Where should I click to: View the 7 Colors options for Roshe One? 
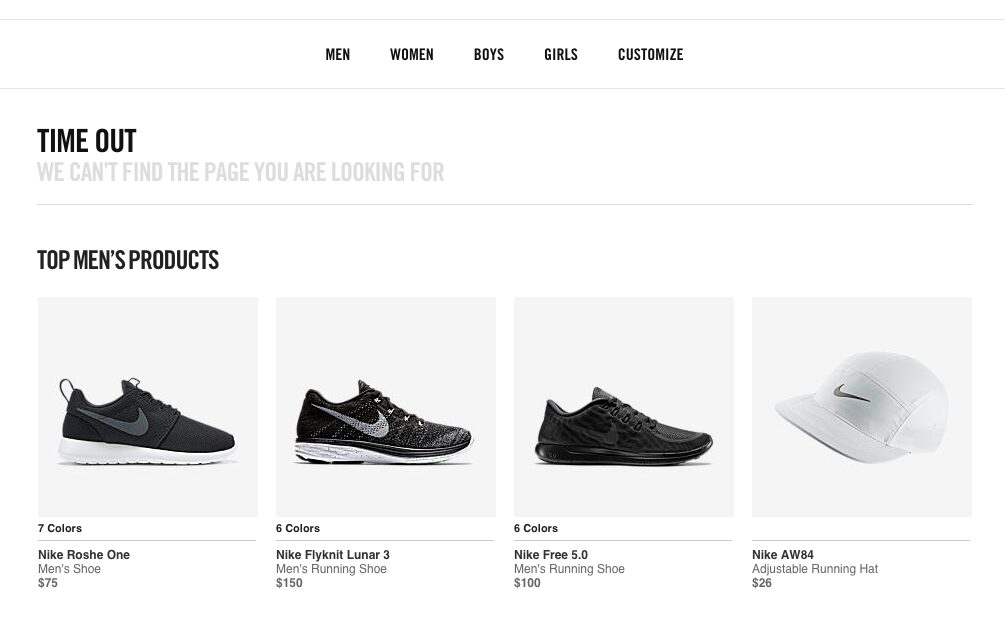[59, 528]
